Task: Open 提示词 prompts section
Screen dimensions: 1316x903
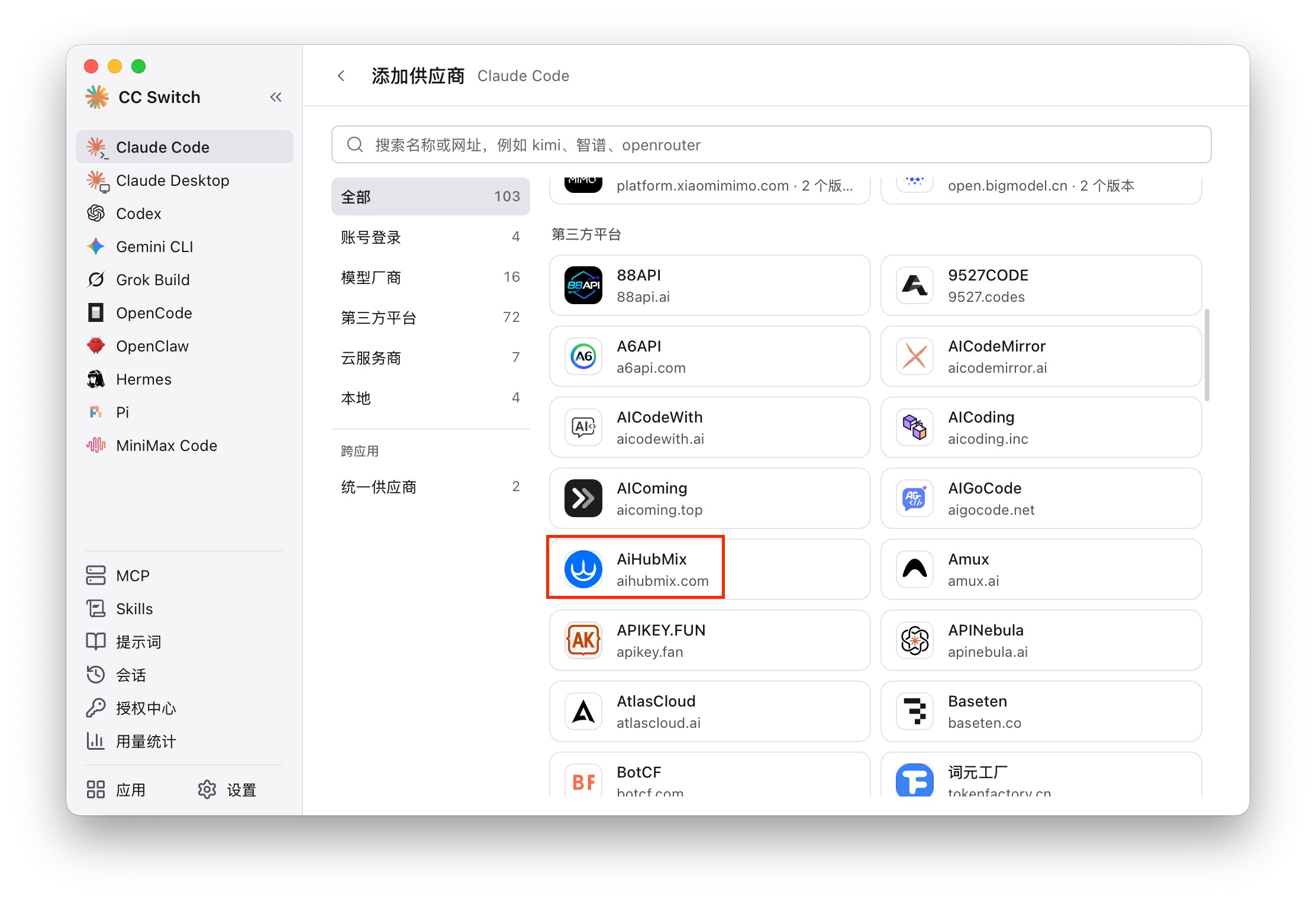Action: pos(185,642)
